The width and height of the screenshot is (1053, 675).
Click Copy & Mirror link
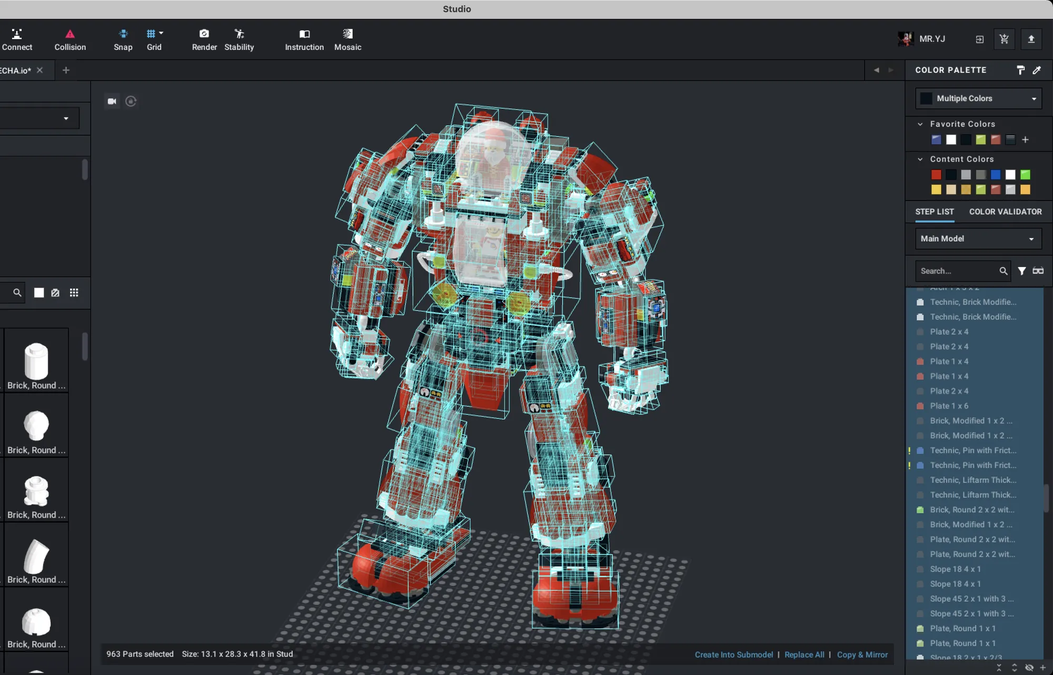(862, 655)
